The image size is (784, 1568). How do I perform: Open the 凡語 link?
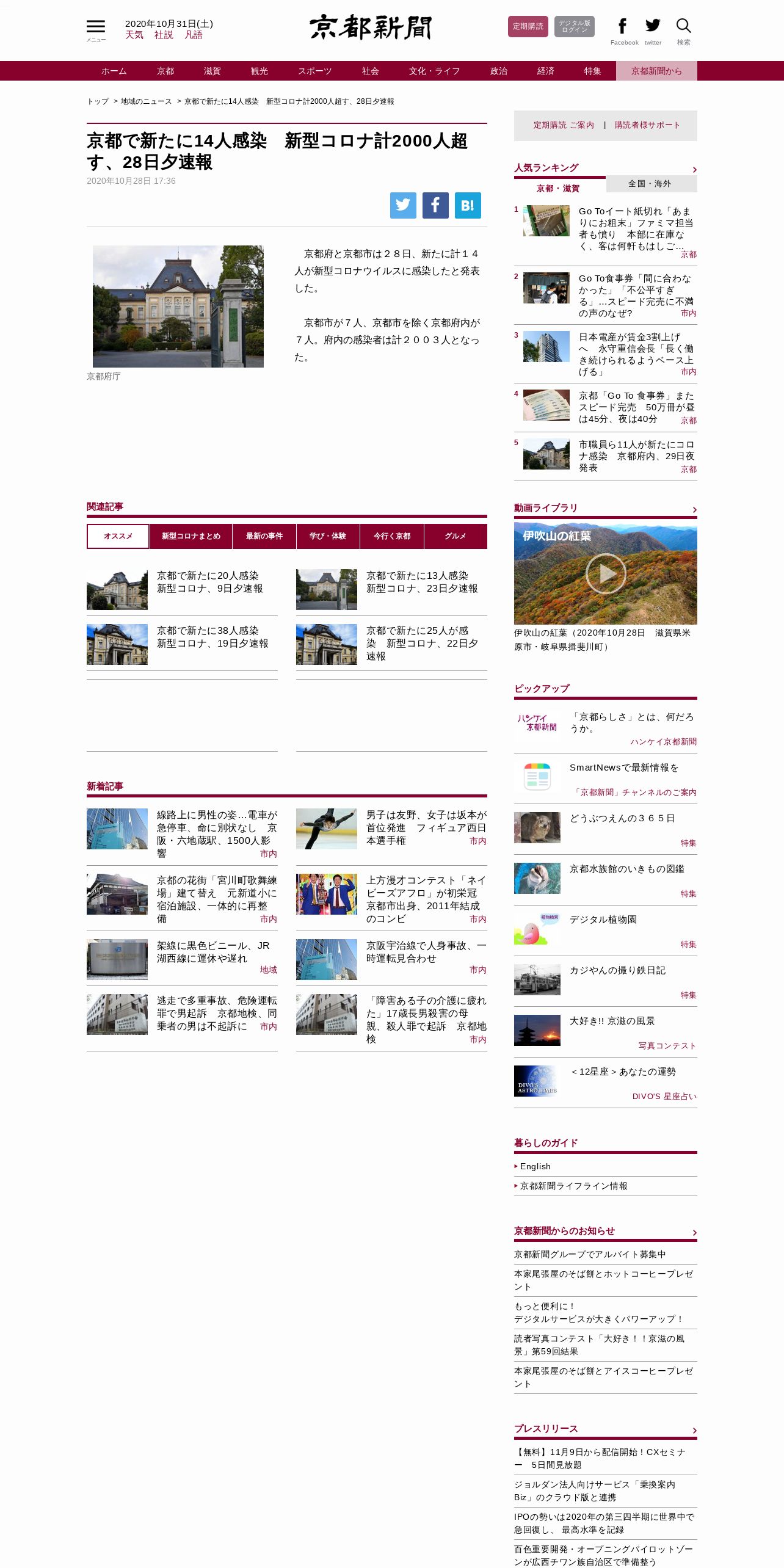[194, 35]
